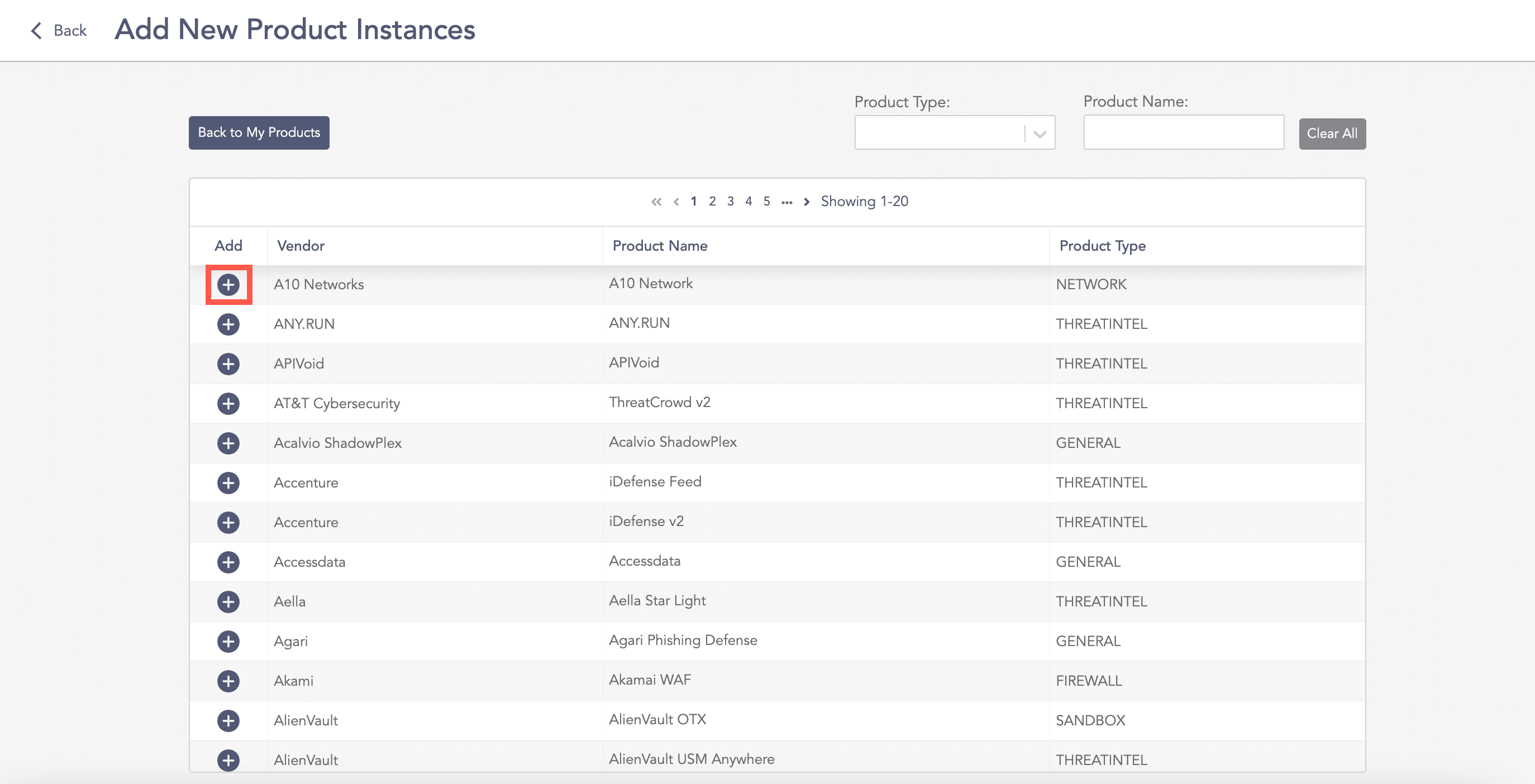Image resolution: width=1535 pixels, height=784 pixels.
Task: Add ThreatCrowd v2 from AT&T Cybersecurity
Action: (x=228, y=403)
